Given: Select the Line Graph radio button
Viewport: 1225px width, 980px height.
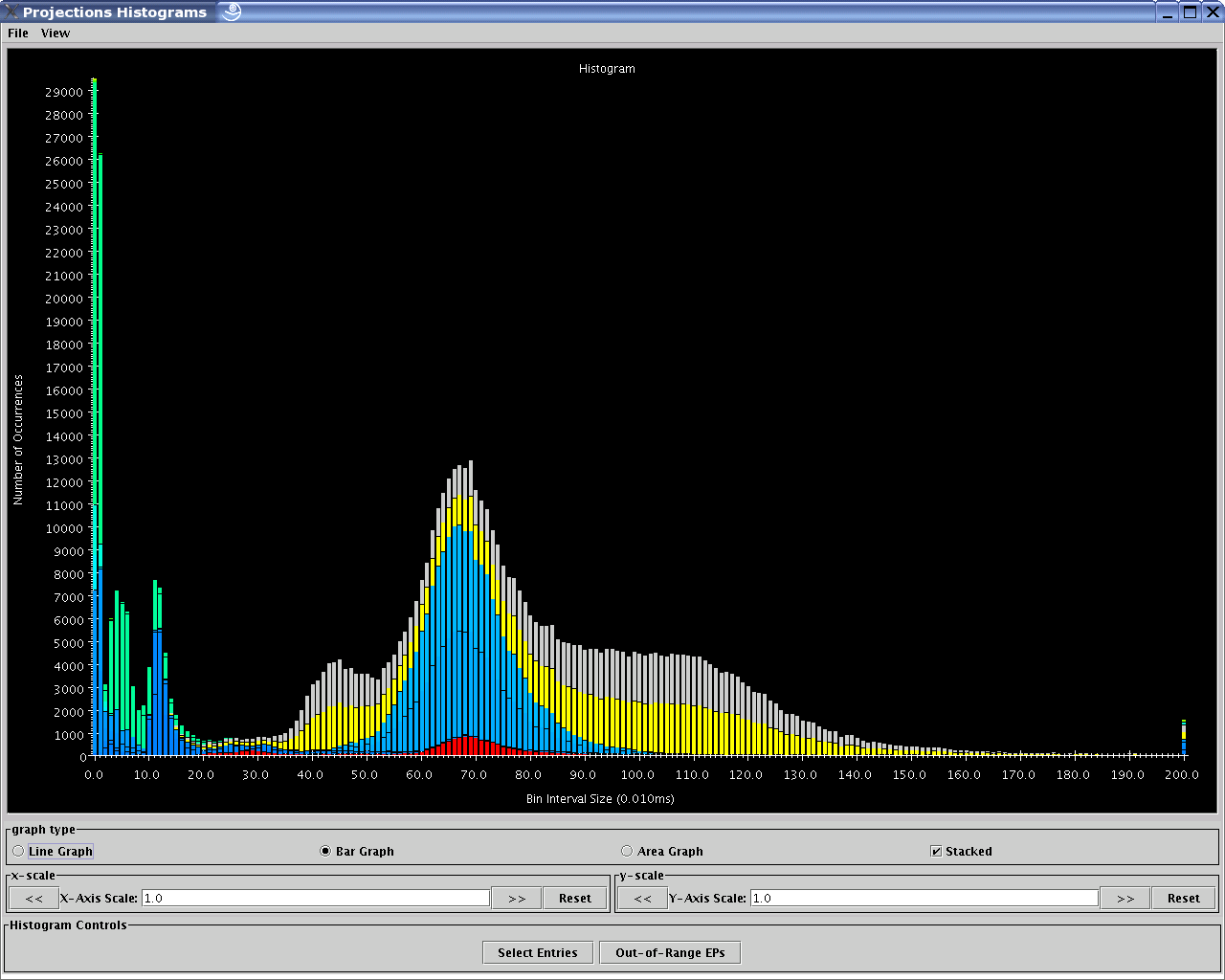Looking at the screenshot, I should coord(18,851).
